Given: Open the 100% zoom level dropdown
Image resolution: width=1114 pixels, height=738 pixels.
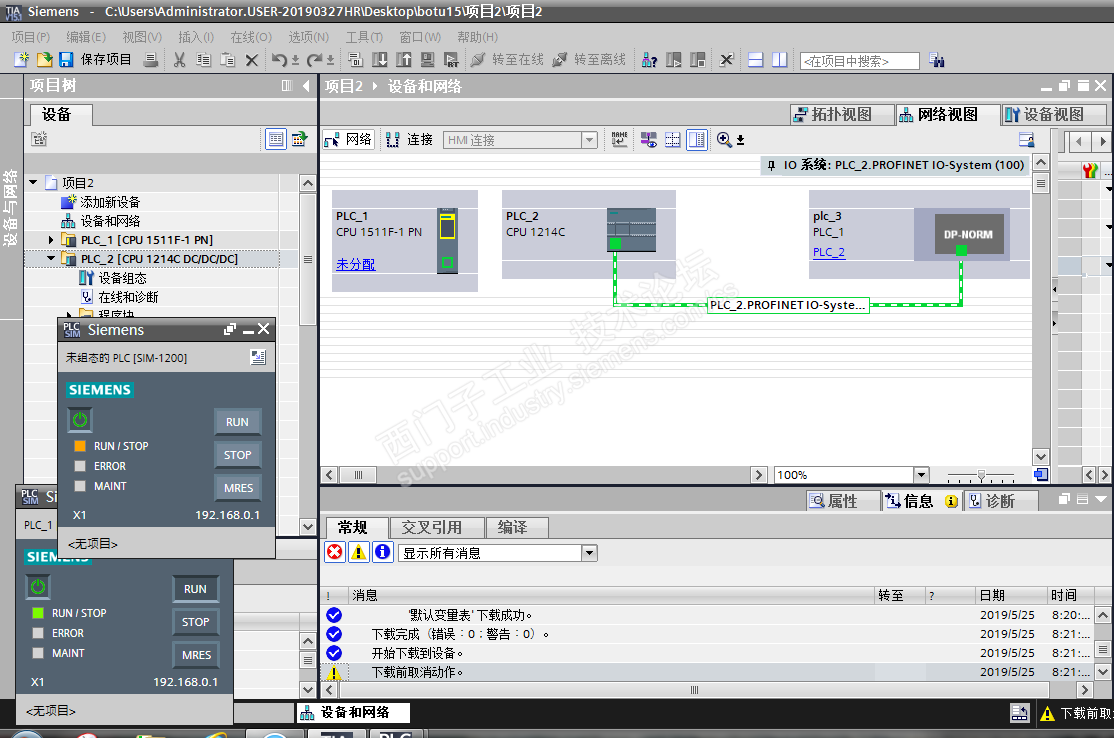Looking at the screenshot, I should pos(921,474).
